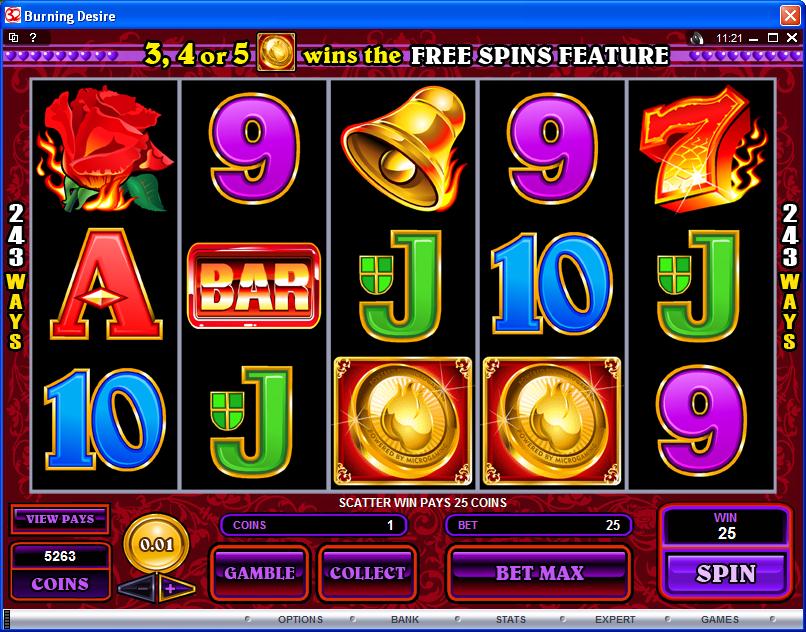The width and height of the screenshot is (806, 632).
Task: Click the gold coin scatter on reel three
Action: pyautogui.click(x=403, y=421)
